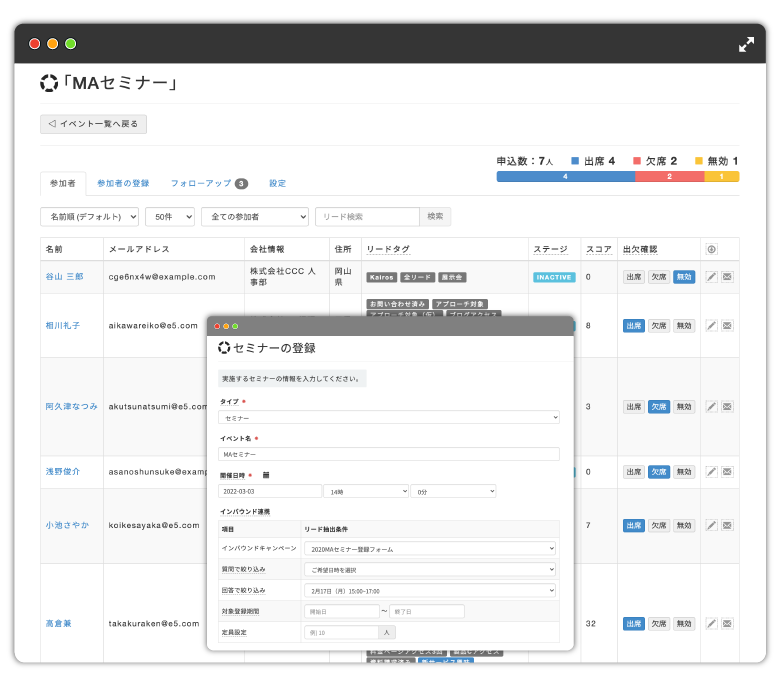Click the download icon in table header
This screenshot has height=680, width=780.
711,249
